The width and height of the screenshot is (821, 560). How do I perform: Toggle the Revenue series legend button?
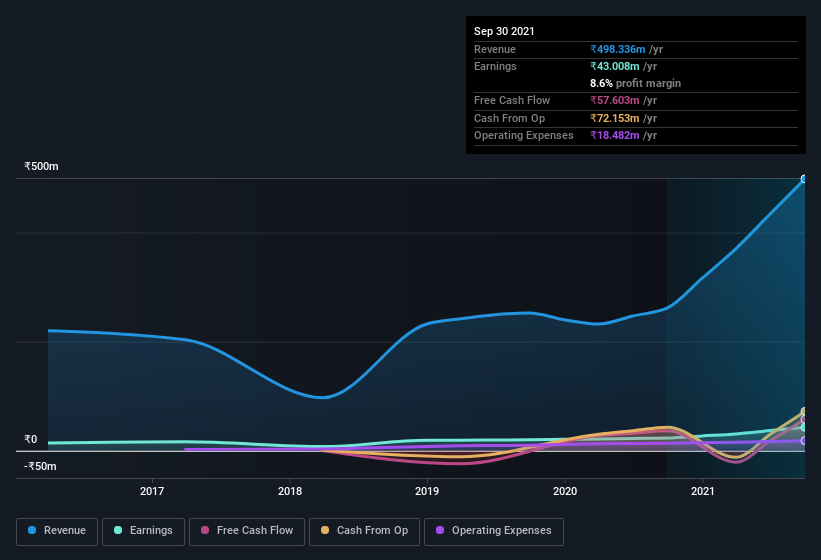click(57, 531)
